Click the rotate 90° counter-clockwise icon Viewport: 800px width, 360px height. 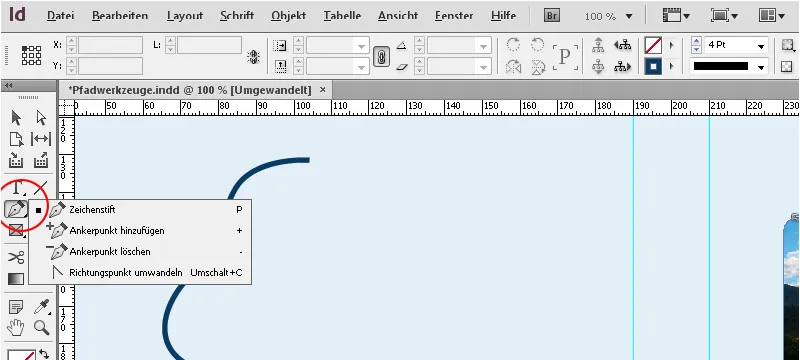pos(537,44)
